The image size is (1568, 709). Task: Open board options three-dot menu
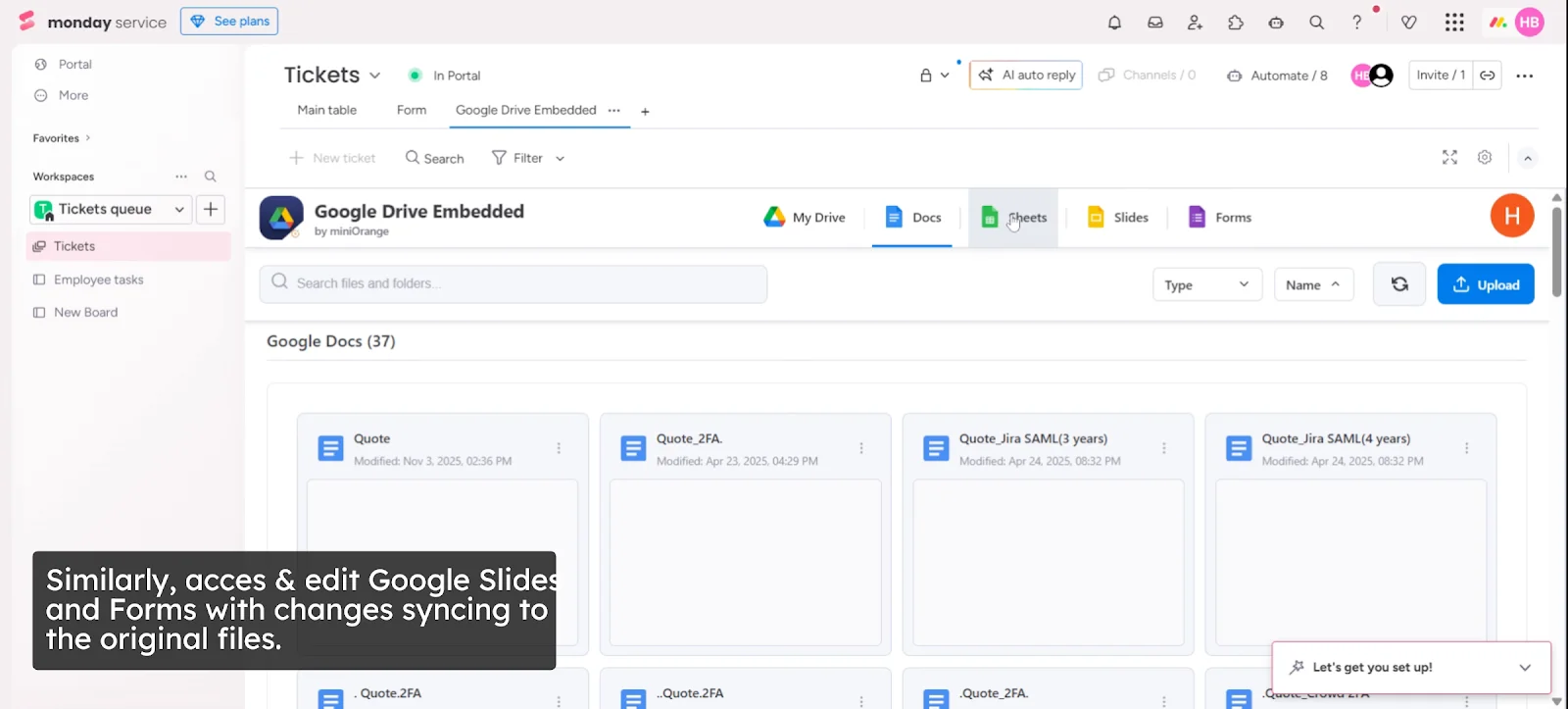tap(1525, 76)
